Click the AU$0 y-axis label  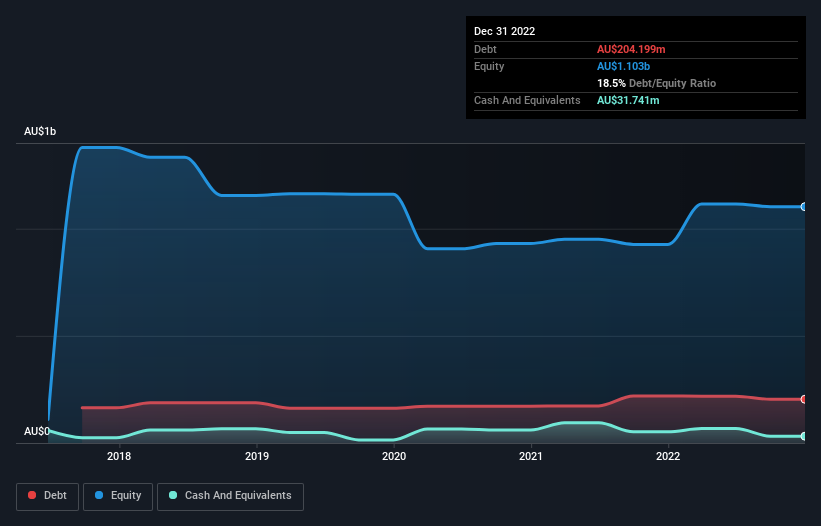click(x=37, y=431)
